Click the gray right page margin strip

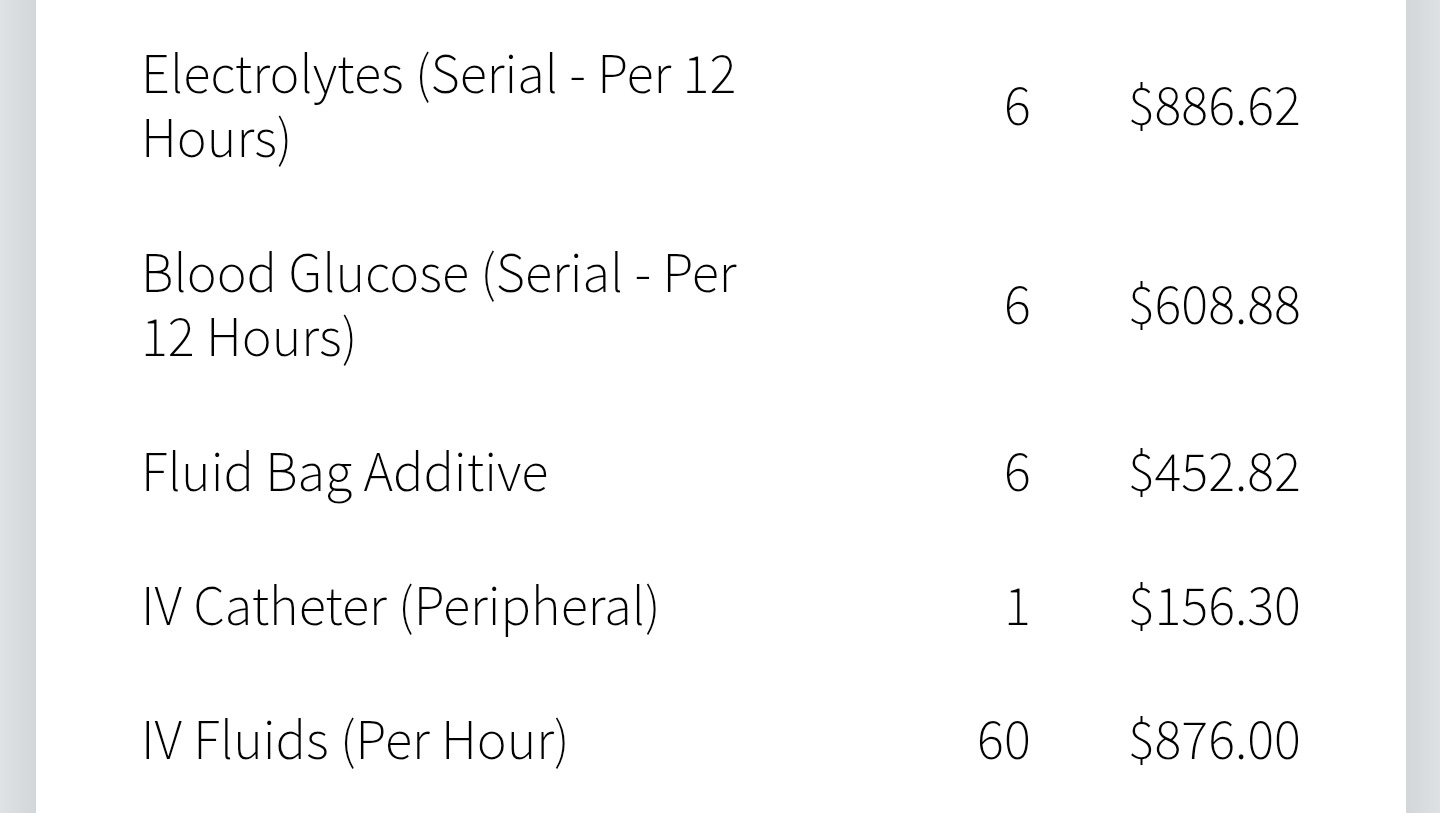tap(1422, 400)
